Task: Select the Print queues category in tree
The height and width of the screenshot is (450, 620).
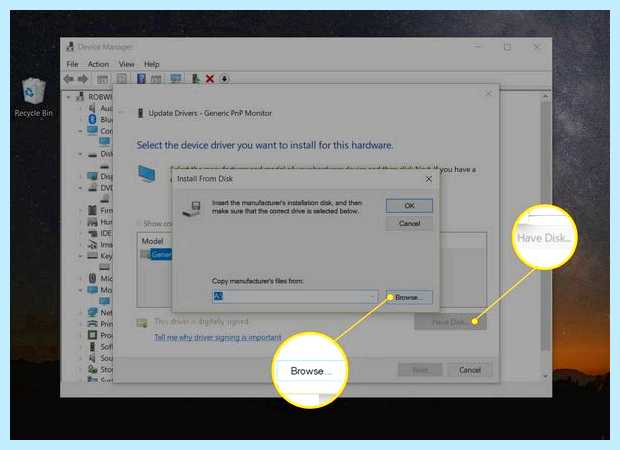Action: [101, 324]
